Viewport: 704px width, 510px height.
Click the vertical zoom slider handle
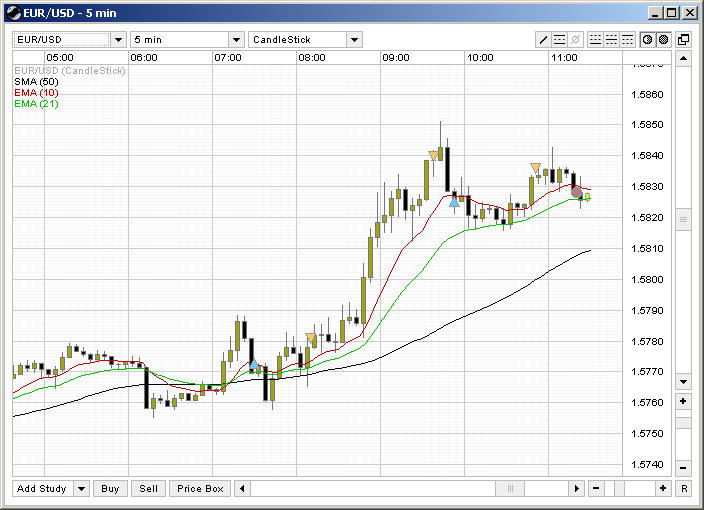point(683,423)
